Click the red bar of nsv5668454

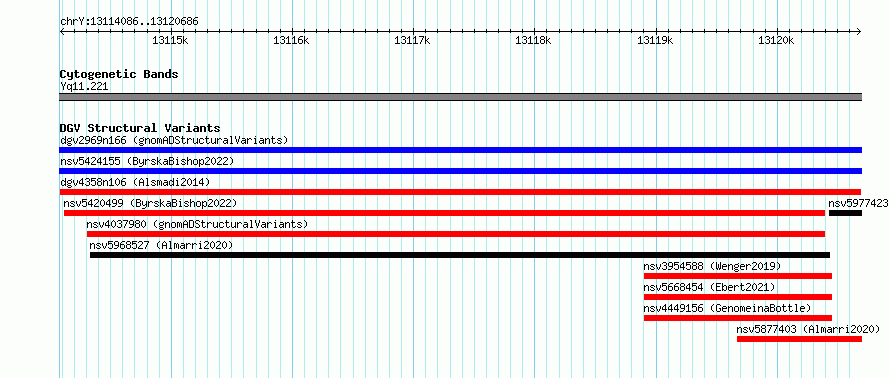(x=737, y=297)
